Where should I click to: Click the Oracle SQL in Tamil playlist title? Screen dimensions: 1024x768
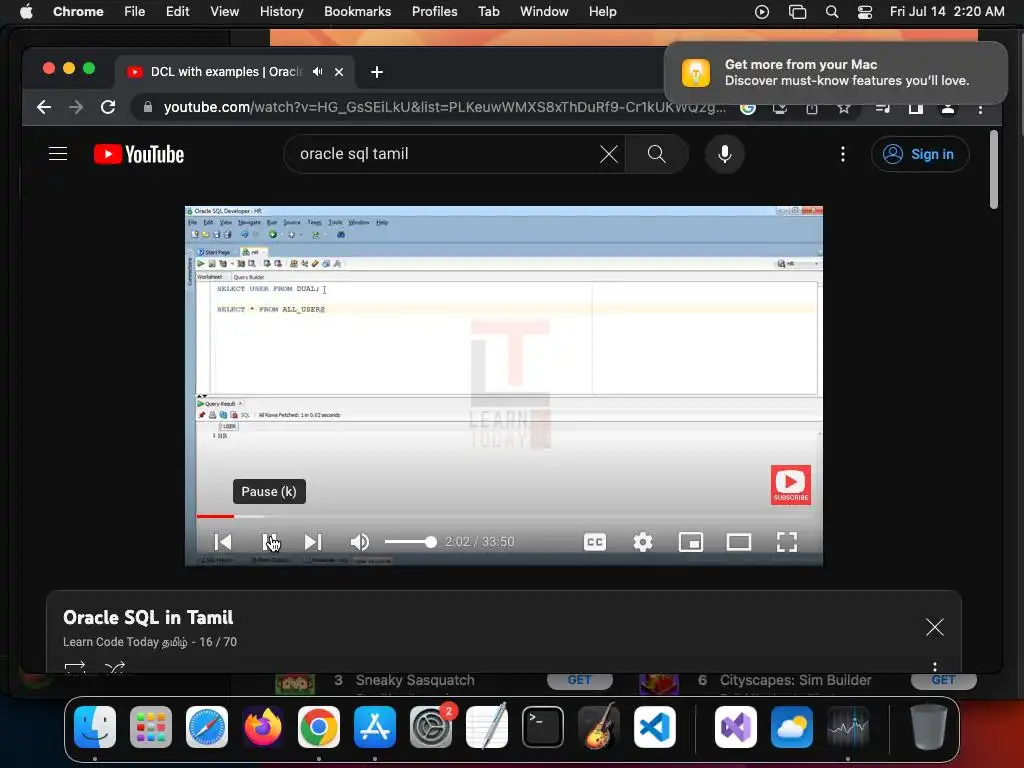tap(148, 617)
